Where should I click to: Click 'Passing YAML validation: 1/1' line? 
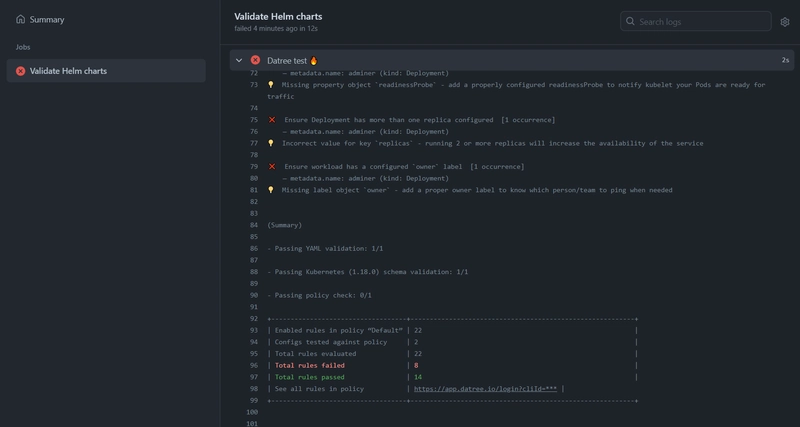tap(325, 248)
